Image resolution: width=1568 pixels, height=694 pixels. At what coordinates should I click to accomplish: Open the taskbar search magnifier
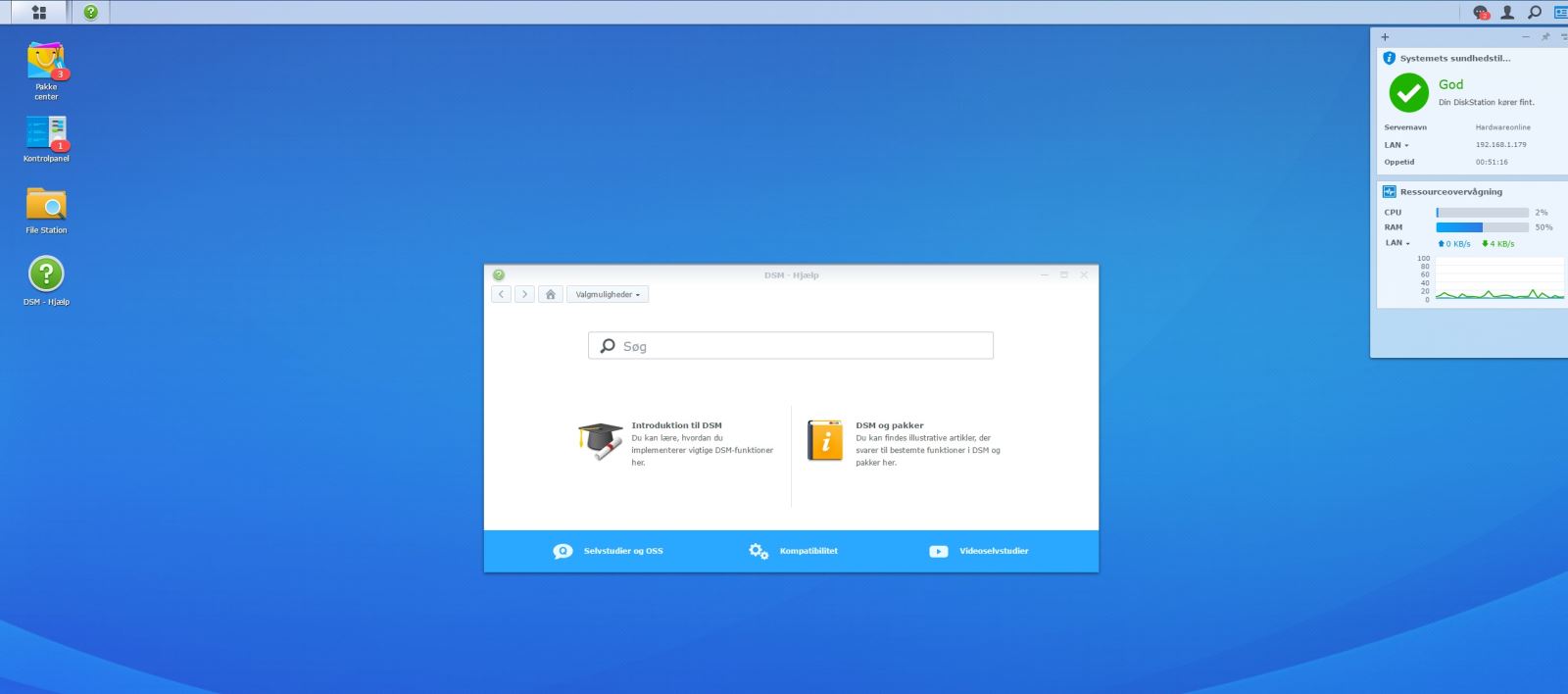click(x=1535, y=13)
